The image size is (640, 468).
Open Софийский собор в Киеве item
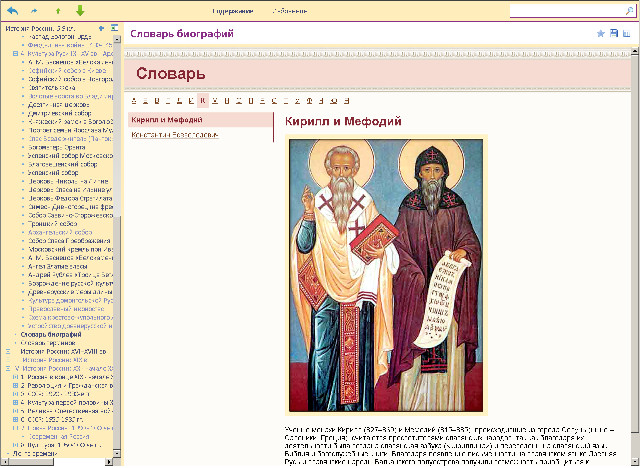(x=67, y=71)
